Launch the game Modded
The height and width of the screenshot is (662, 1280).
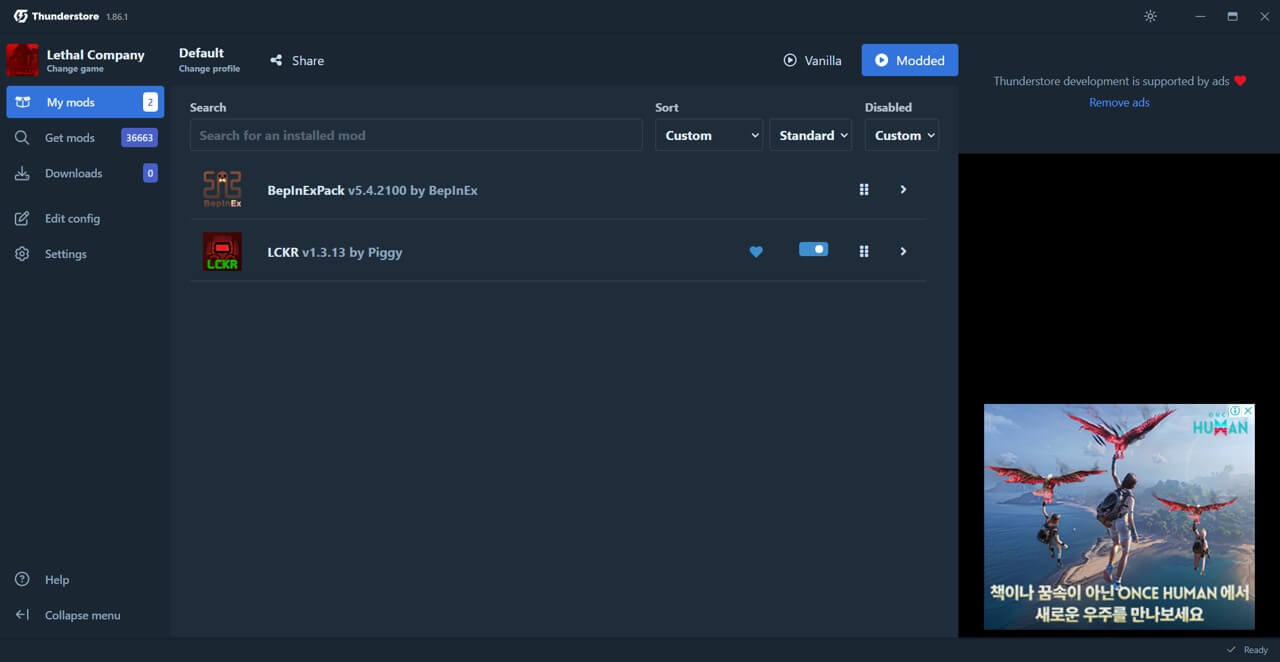(910, 60)
